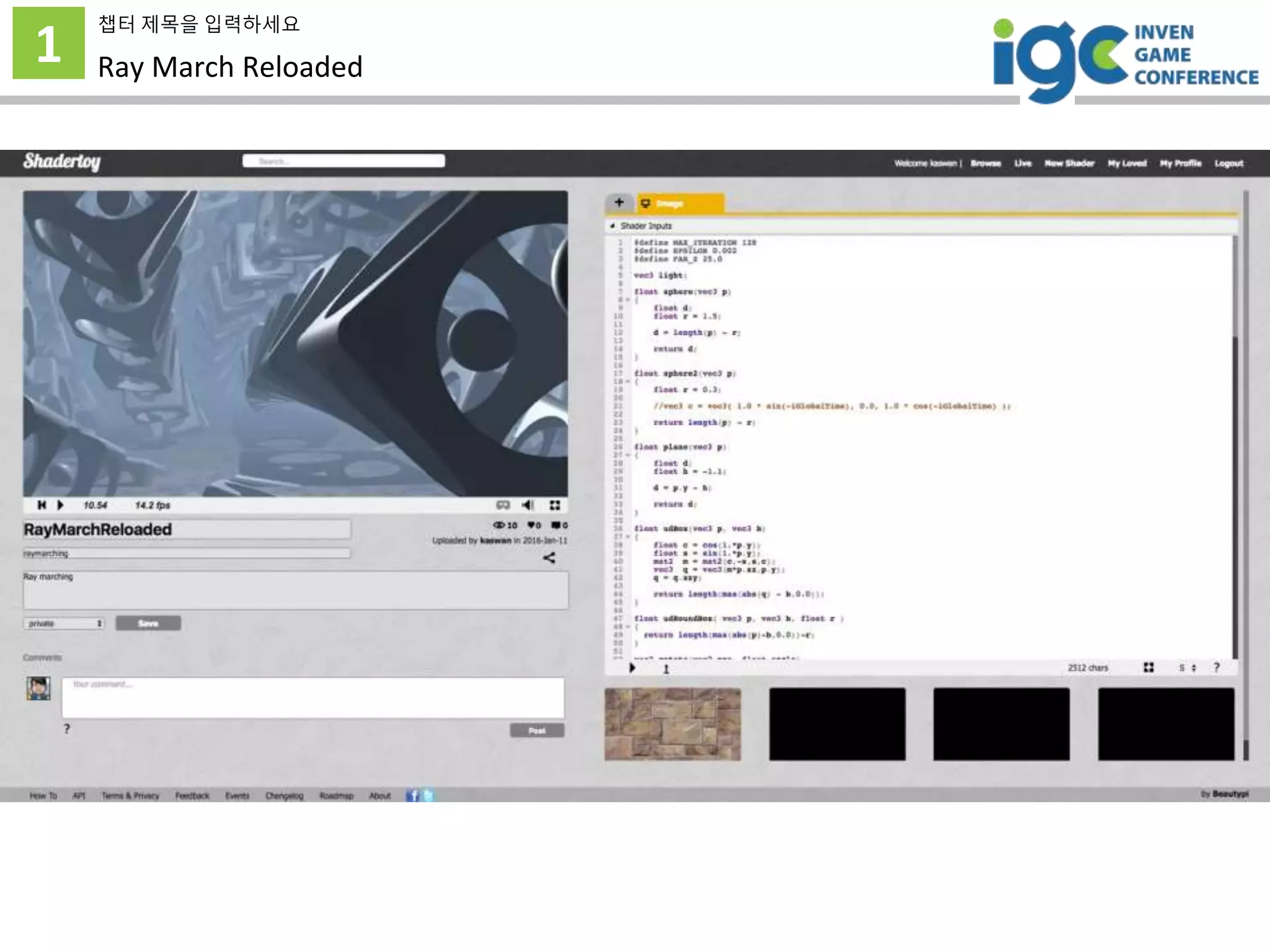This screenshot has height=952, width=1270.
Task: Compile shader with editor play icon
Action: [632, 668]
